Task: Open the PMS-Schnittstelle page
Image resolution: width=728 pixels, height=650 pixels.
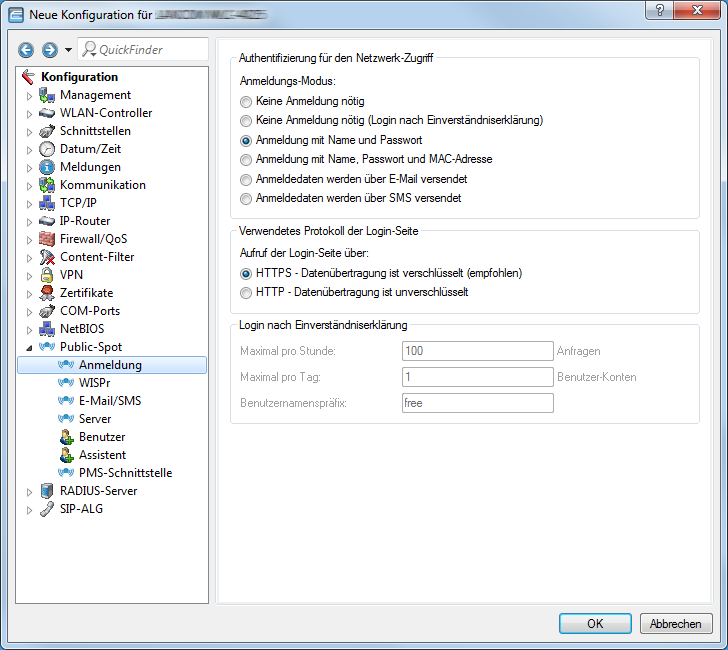Action: 125,473
